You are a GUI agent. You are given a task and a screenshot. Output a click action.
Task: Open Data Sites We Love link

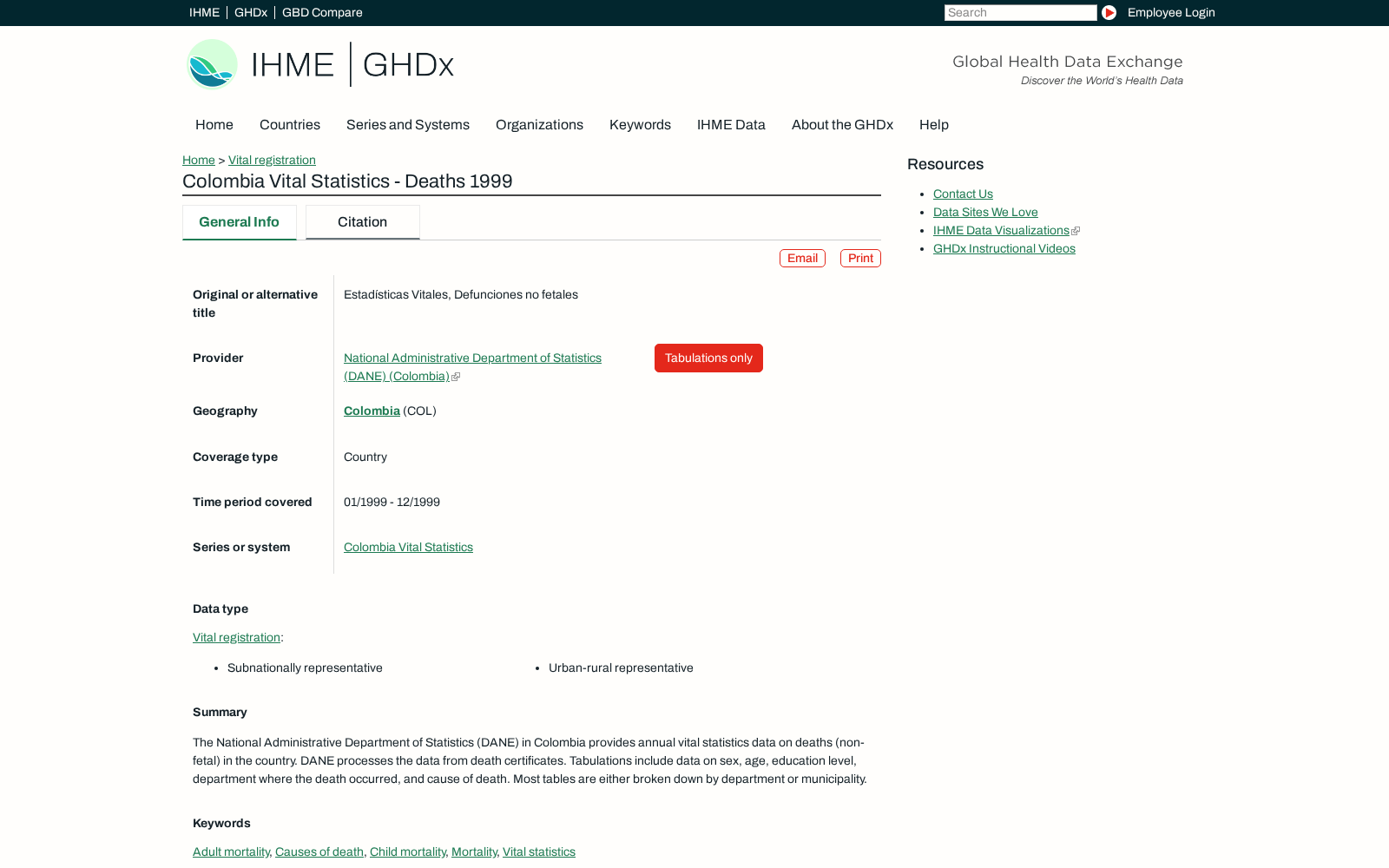pos(985,213)
